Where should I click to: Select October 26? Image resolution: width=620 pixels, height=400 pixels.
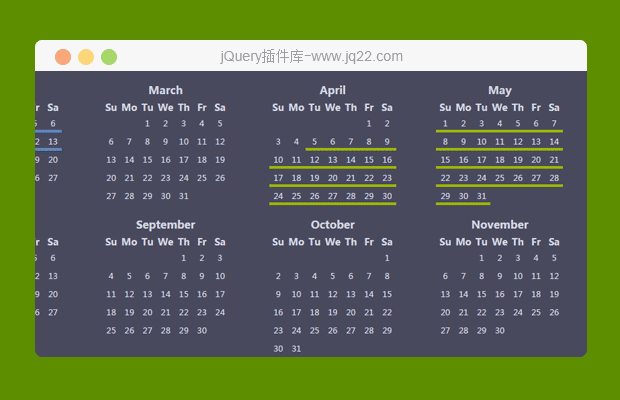click(333, 331)
